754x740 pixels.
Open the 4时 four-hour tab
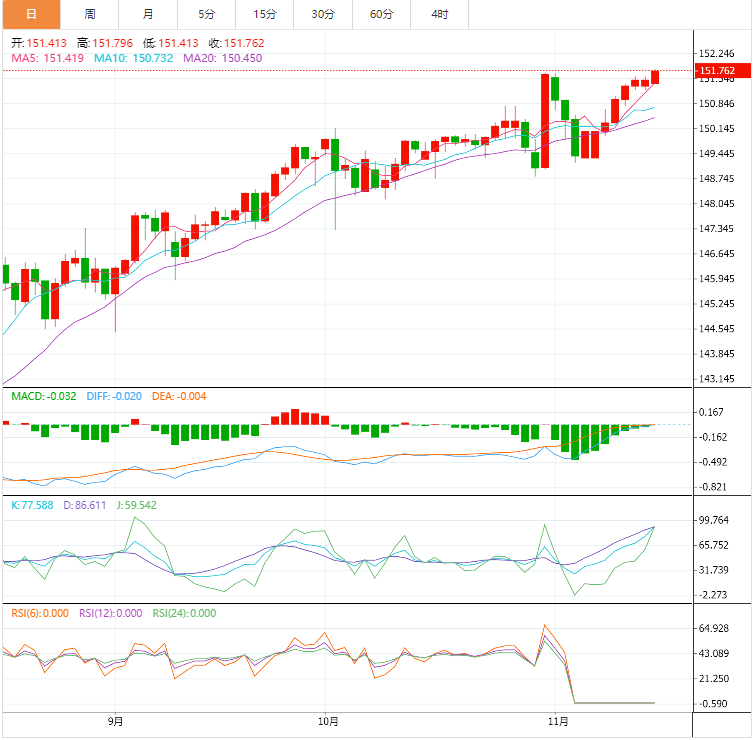440,14
